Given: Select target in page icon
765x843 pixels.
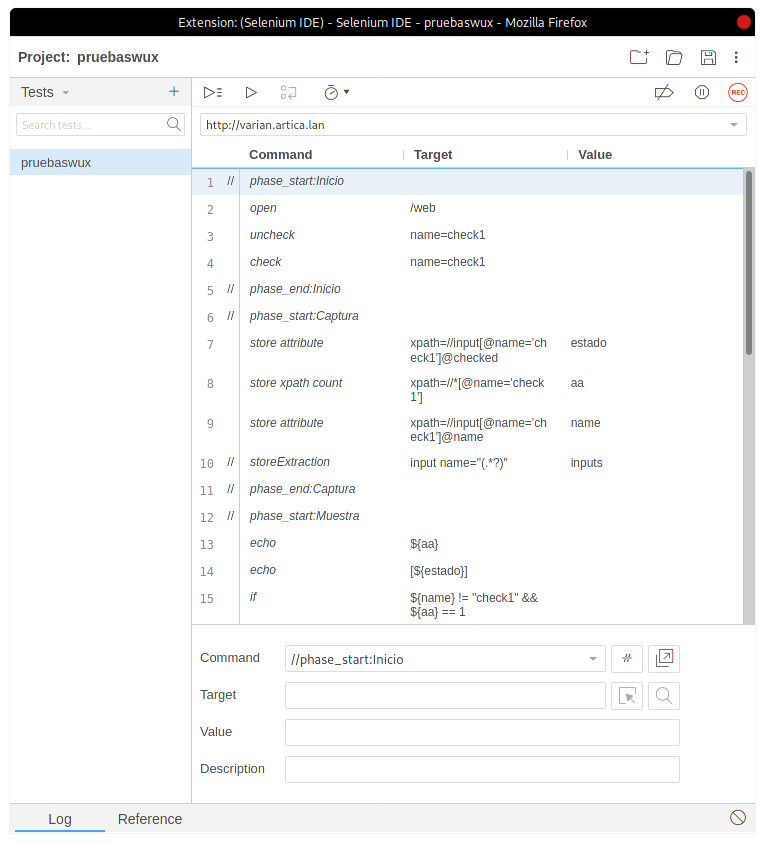Looking at the screenshot, I should click(x=627, y=696).
